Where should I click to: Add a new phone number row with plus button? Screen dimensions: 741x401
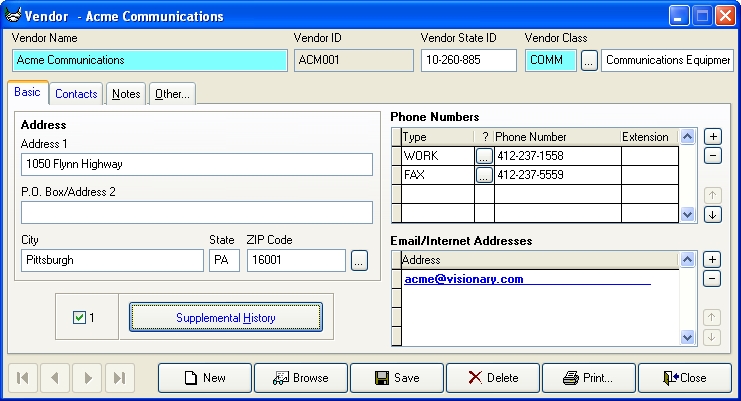click(712, 136)
